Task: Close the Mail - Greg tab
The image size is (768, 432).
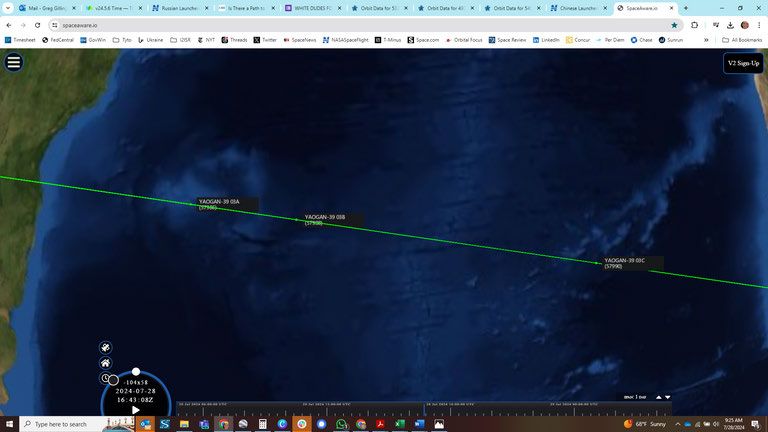Action: (74, 8)
